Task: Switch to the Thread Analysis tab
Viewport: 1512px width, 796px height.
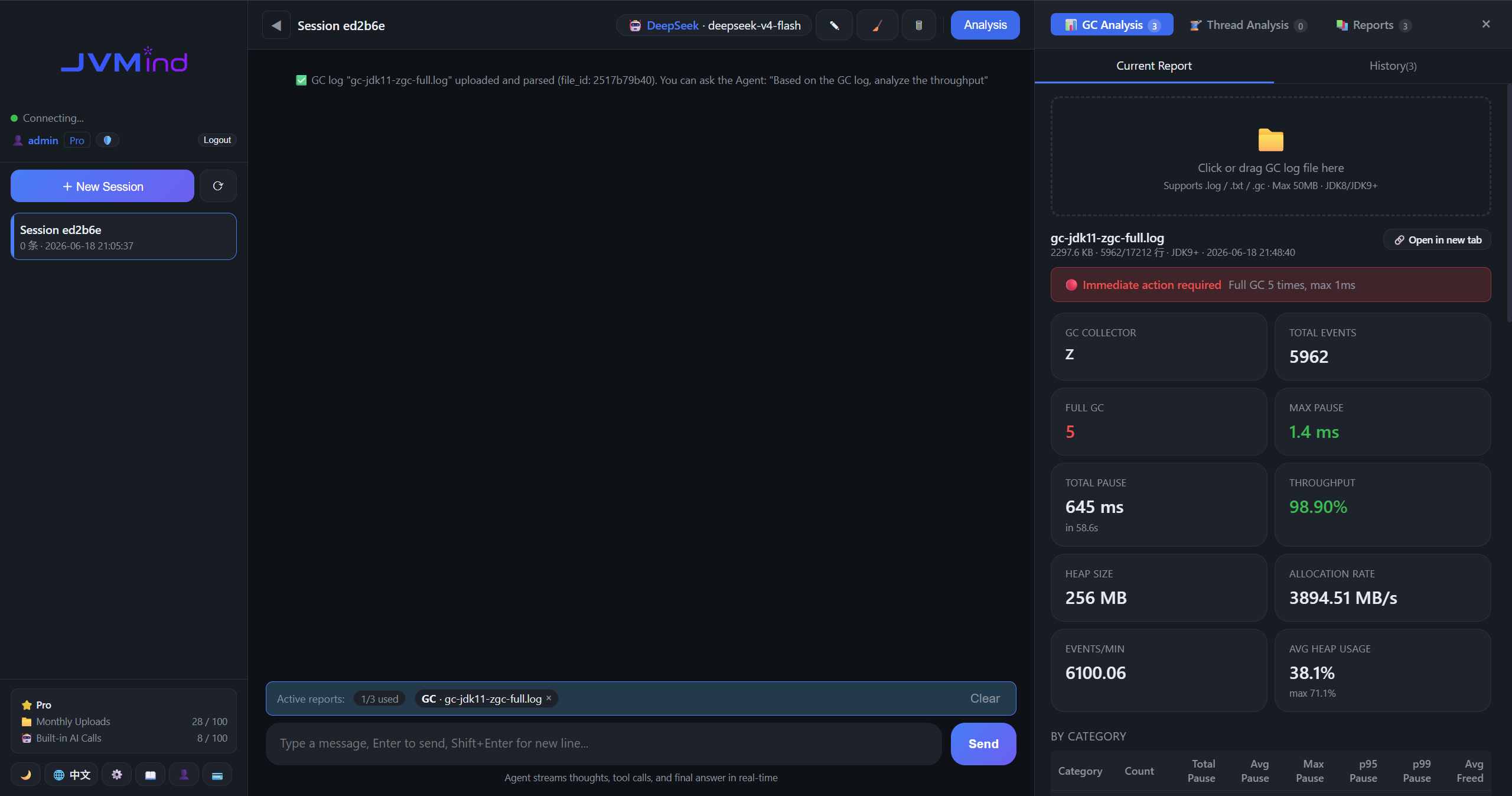Action: point(1247,25)
